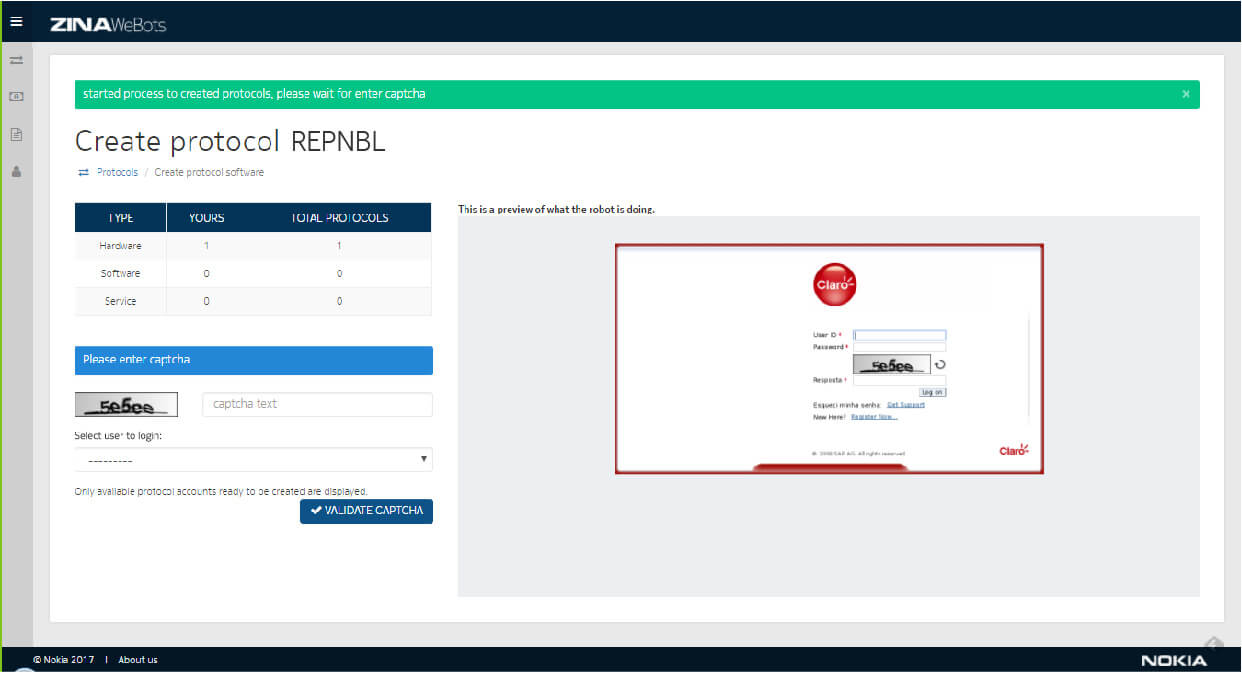The width and height of the screenshot is (1242, 673).
Task: Click the captcha refresh icon in preview
Action: click(x=940, y=365)
